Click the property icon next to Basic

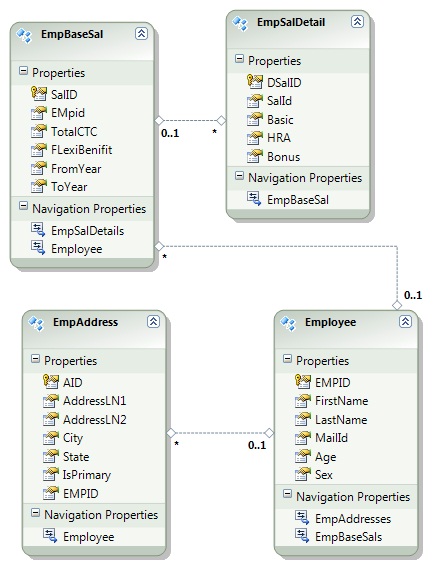click(x=255, y=119)
